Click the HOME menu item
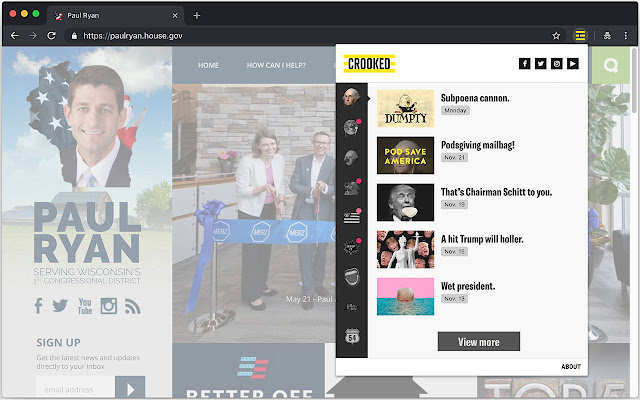This screenshot has height=400, width=640. (x=208, y=65)
